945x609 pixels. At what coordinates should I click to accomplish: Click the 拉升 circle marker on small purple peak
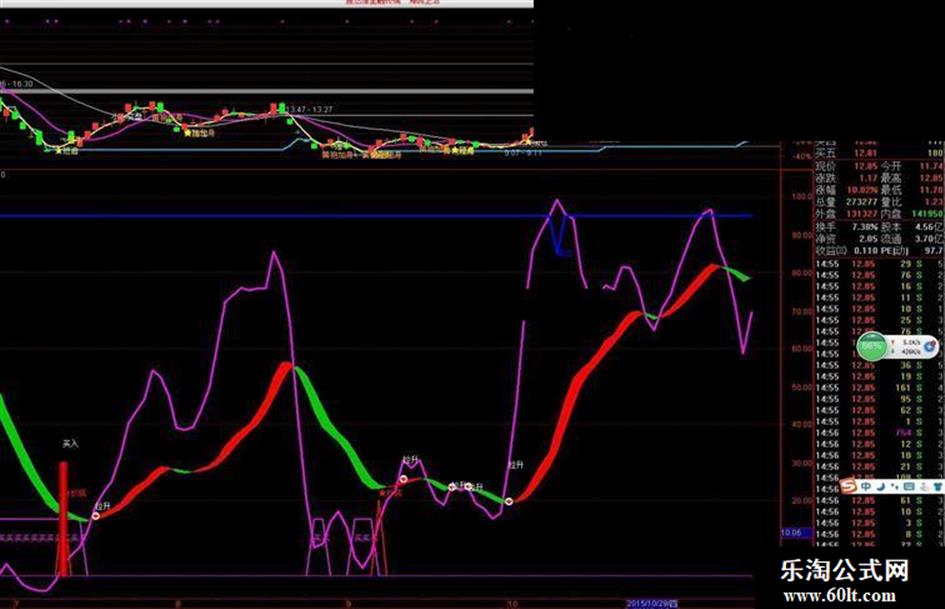(x=403, y=479)
